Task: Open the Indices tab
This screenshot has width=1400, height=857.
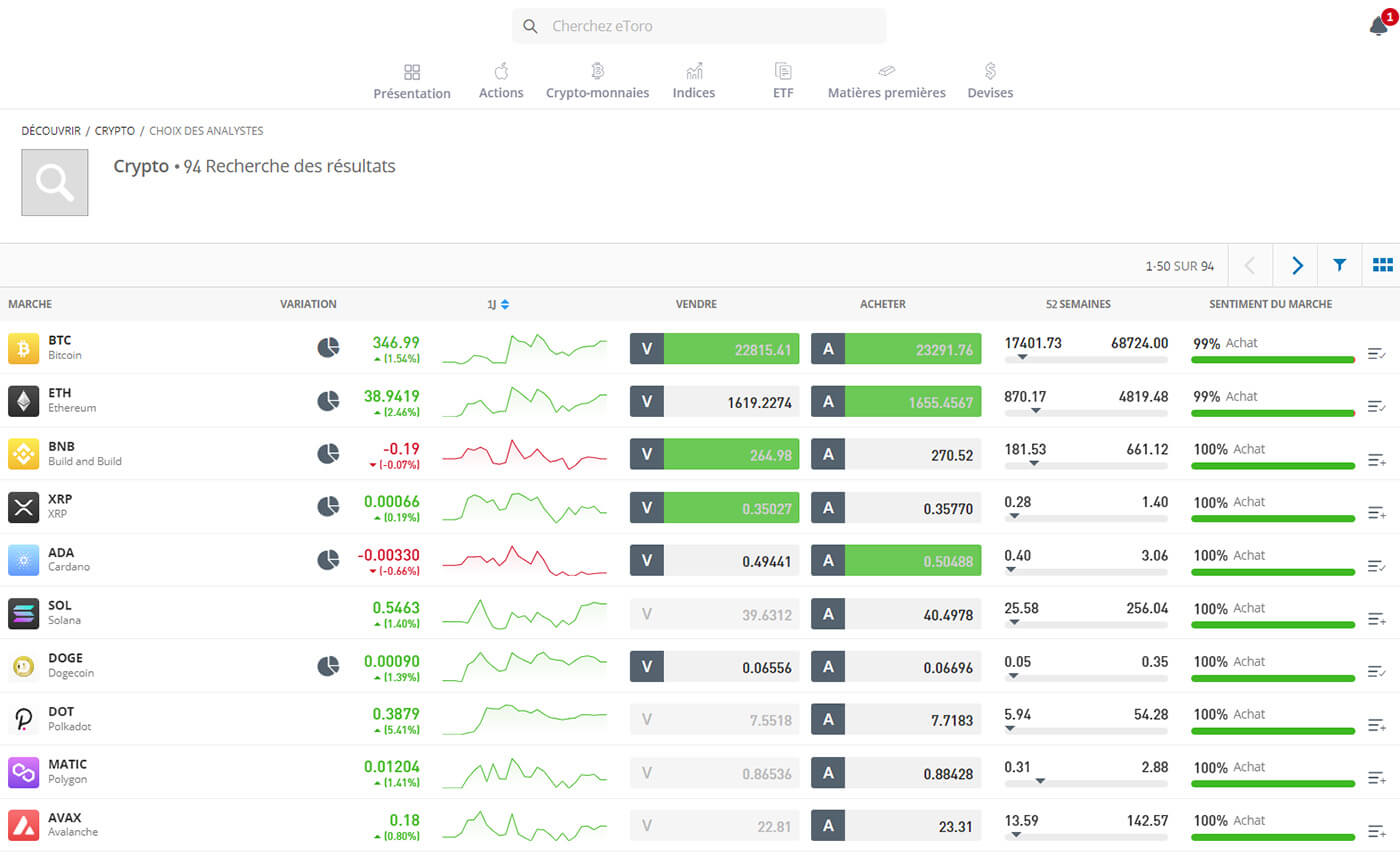Action: pyautogui.click(x=694, y=82)
